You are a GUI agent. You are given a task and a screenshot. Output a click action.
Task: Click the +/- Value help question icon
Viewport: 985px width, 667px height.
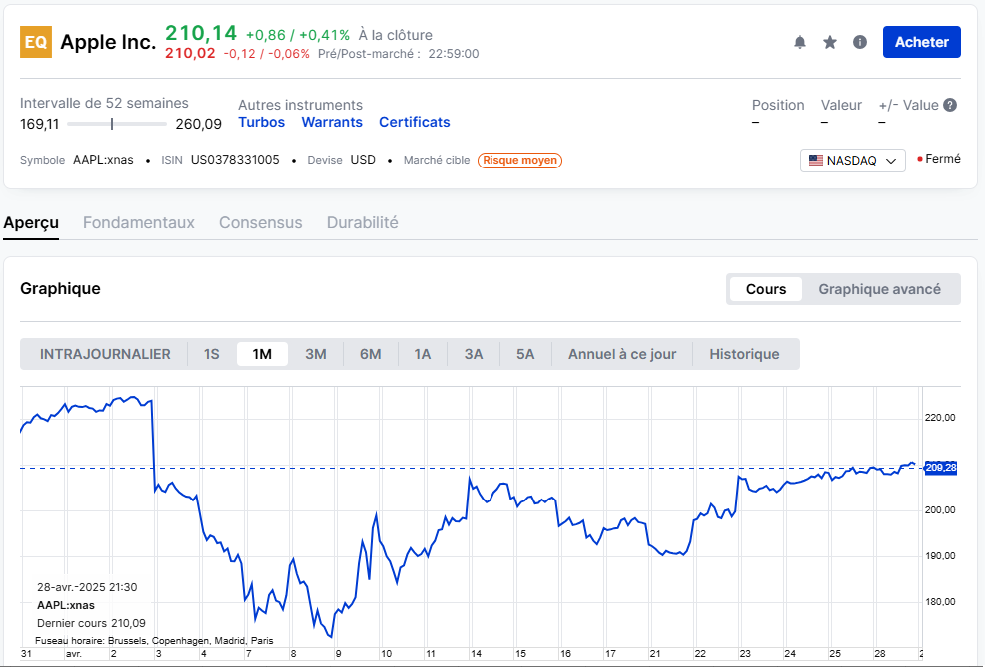pos(950,105)
